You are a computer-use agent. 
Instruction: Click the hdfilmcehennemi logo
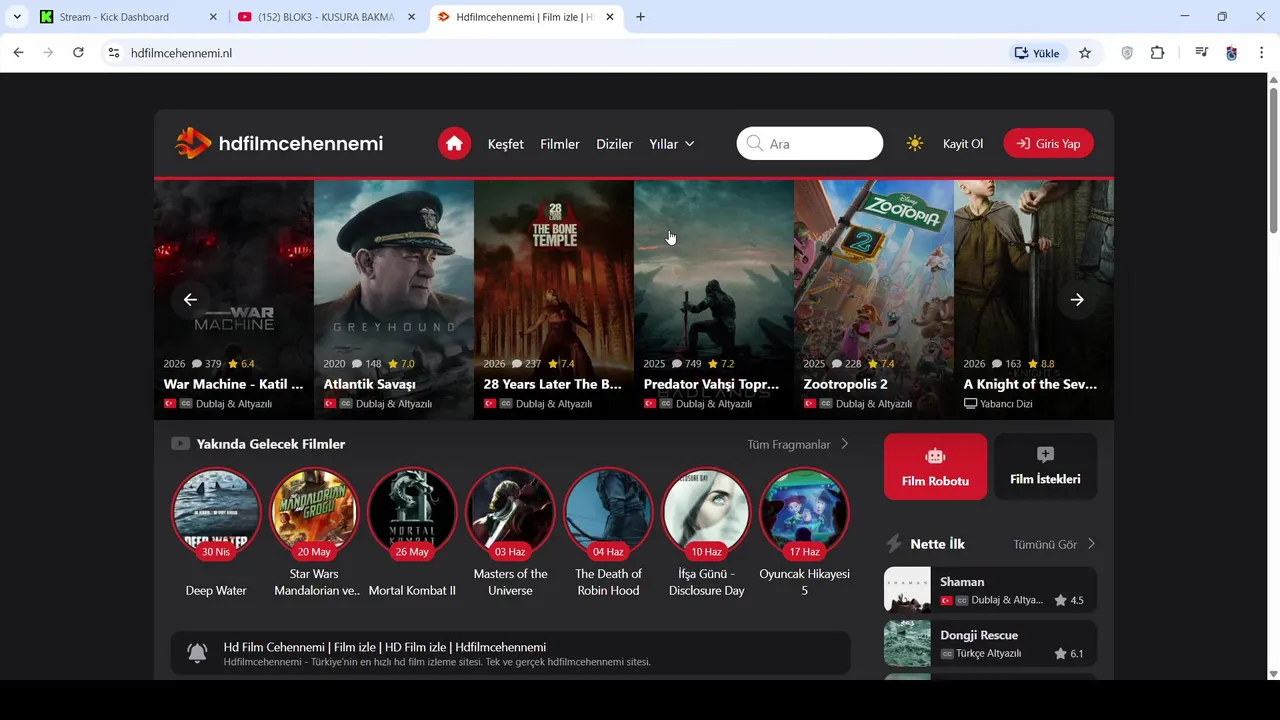(x=279, y=144)
